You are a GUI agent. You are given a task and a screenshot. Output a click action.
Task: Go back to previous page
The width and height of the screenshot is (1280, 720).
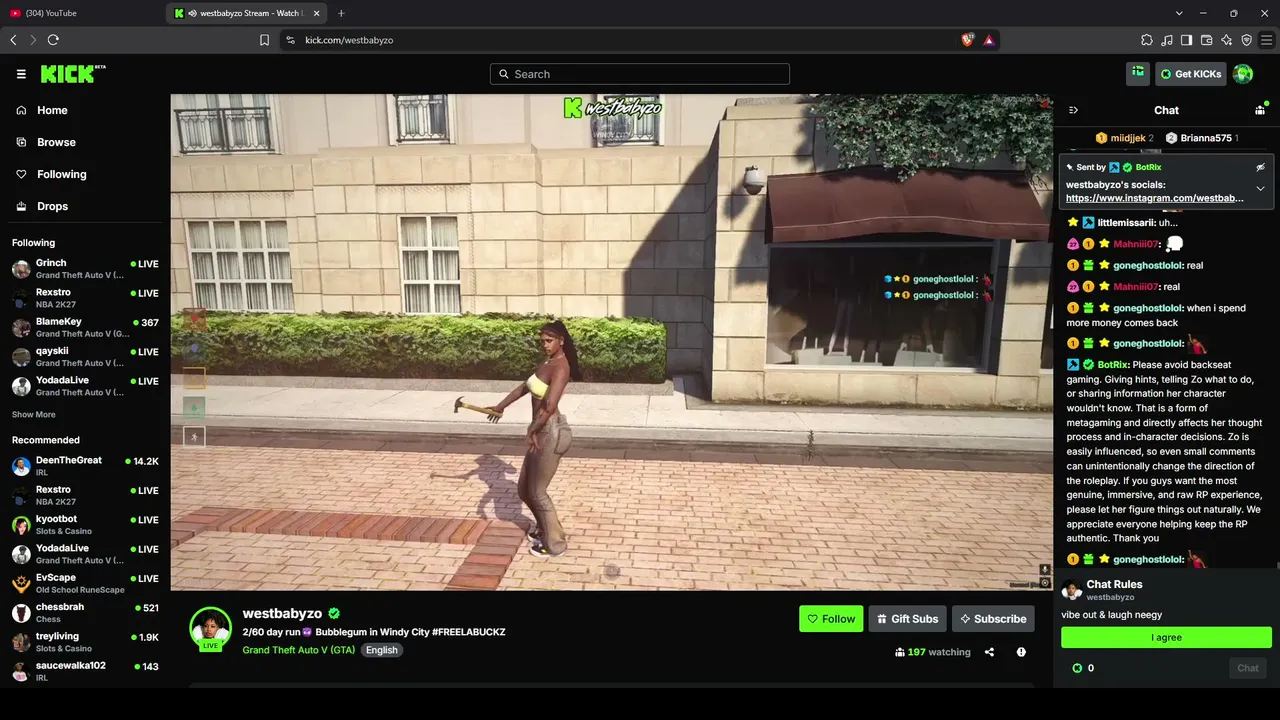[x=13, y=40]
